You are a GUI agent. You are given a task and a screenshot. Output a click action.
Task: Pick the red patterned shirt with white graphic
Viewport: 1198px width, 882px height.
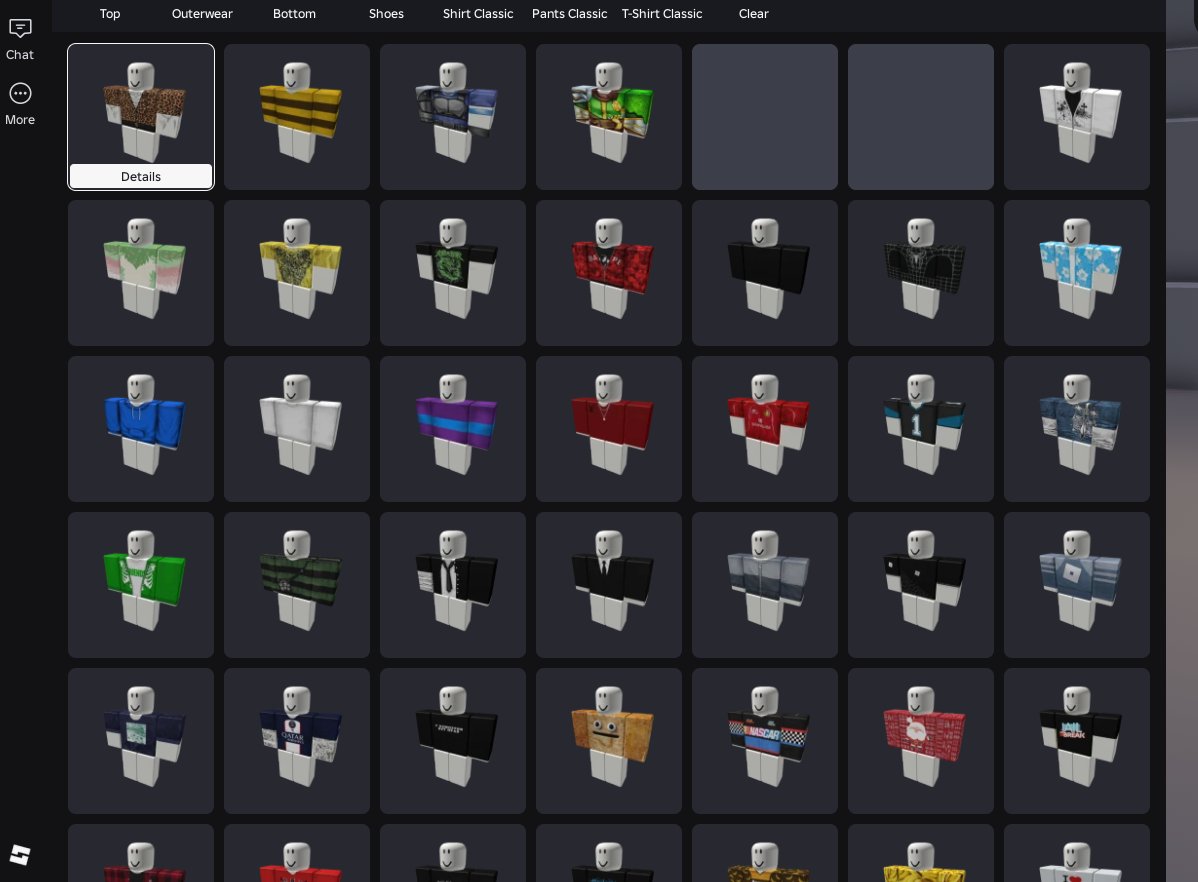[921, 741]
